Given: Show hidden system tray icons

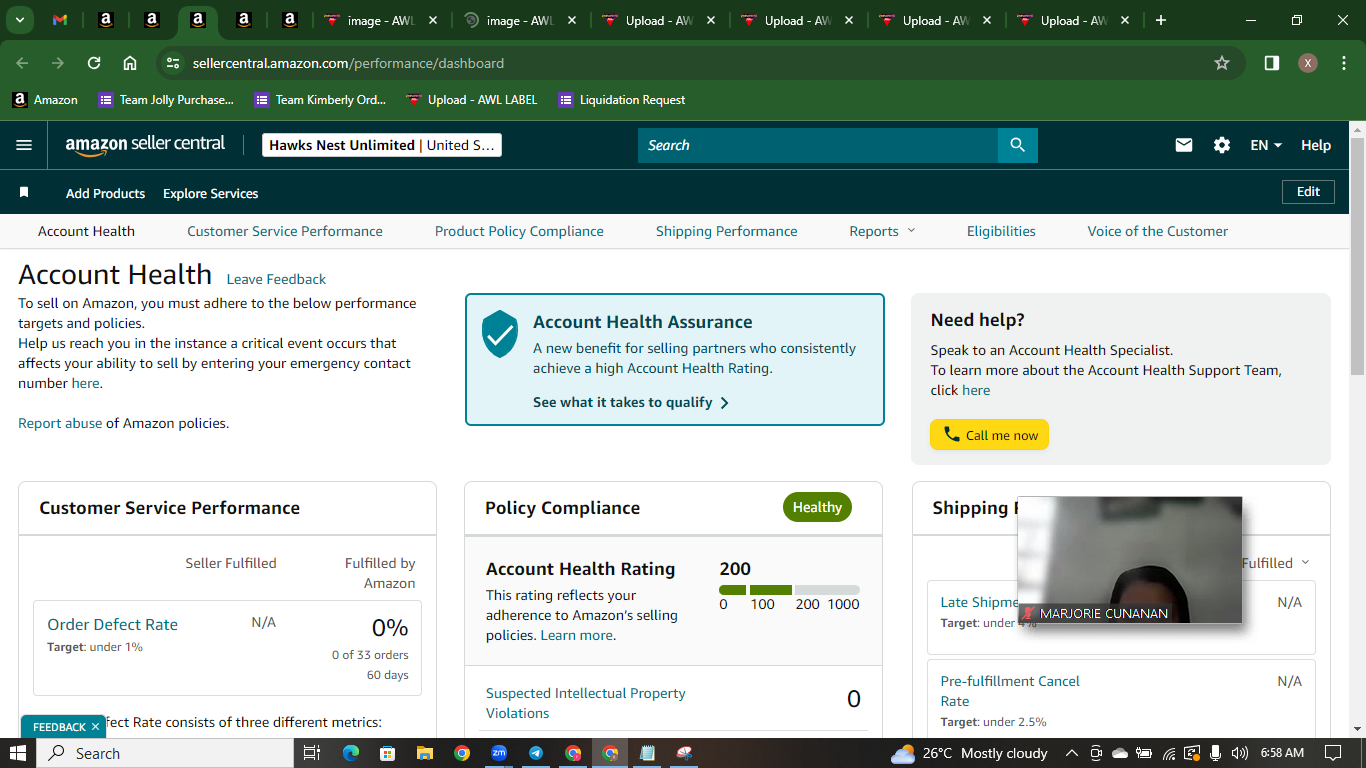Looking at the screenshot, I should tap(1071, 753).
